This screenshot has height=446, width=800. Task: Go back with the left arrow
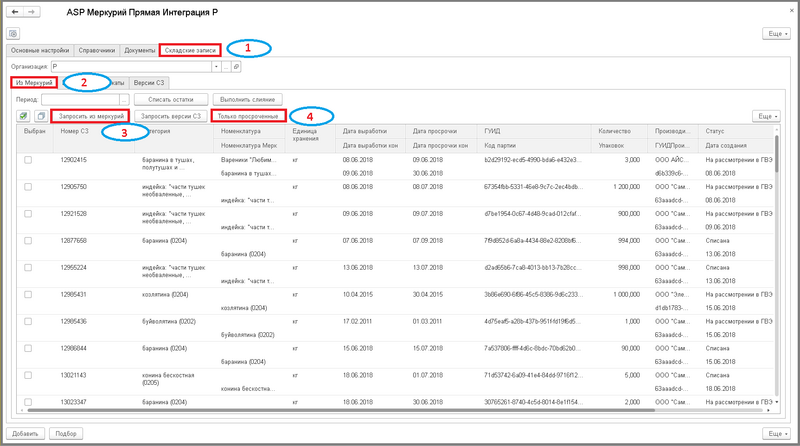(15, 12)
